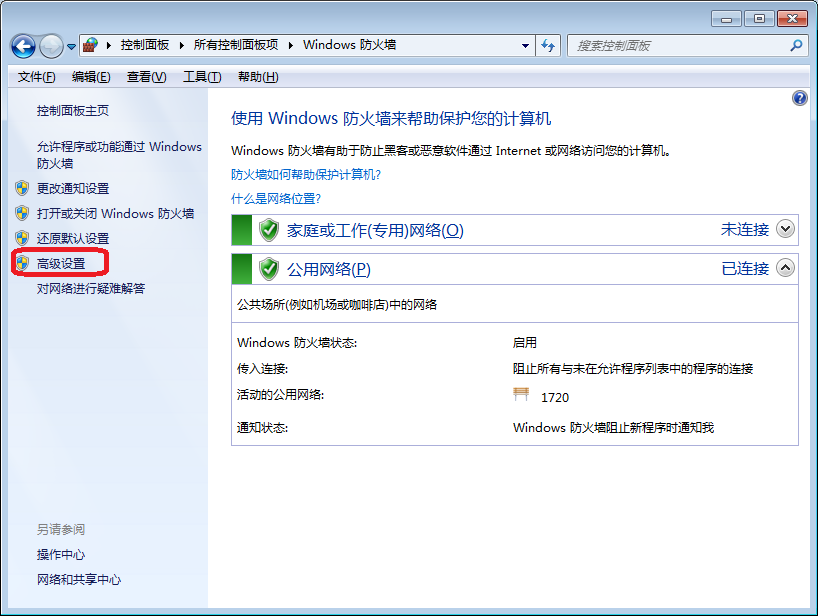This screenshot has width=818, height=616.
Task: Maximize the firewall window
Action: pyautogui.click(x=760, y=19)
